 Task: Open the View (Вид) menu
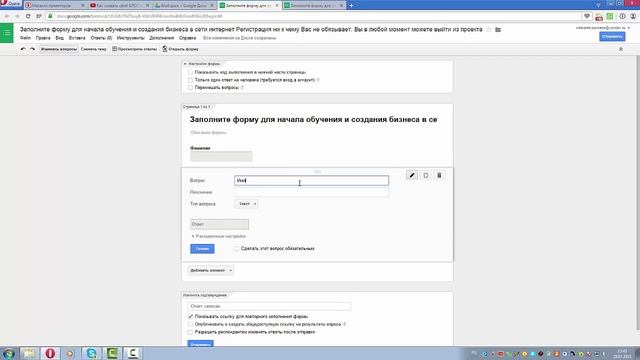(x=60, y=38)
